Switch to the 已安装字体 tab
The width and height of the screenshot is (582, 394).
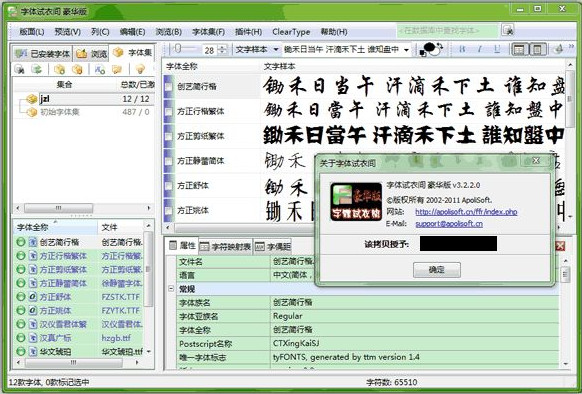pos(42,53)
